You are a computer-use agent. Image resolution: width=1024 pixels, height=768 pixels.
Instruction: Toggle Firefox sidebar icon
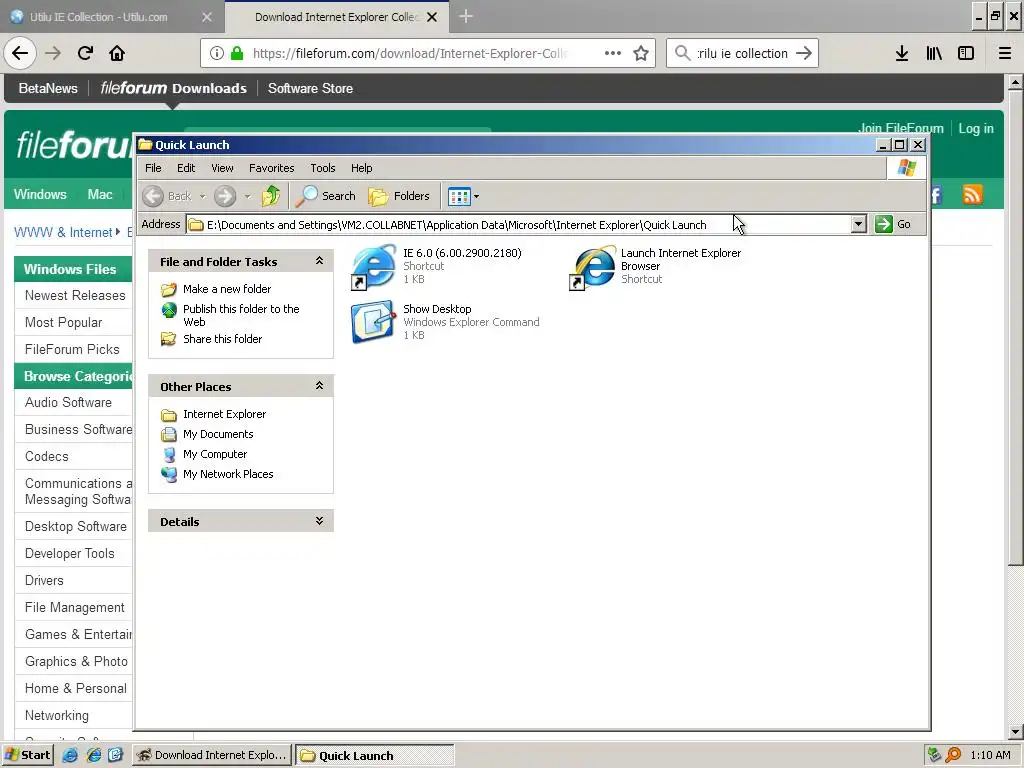(x=966, y=54)
